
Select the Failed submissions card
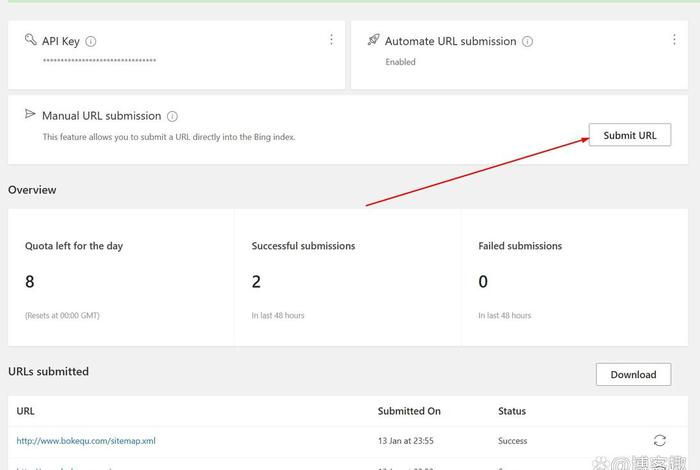pyautogui.click(x=573, y=277)
